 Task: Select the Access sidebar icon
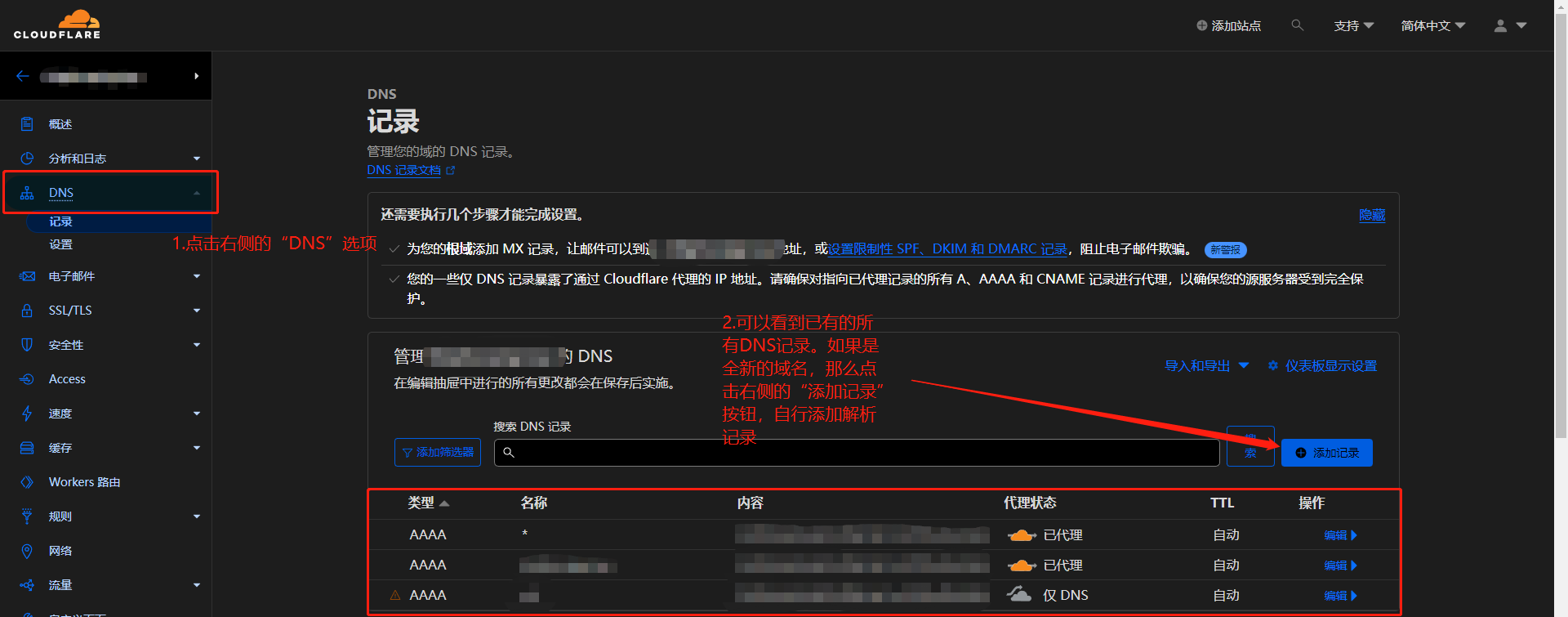pyautogui.click(x=27, y=379)
